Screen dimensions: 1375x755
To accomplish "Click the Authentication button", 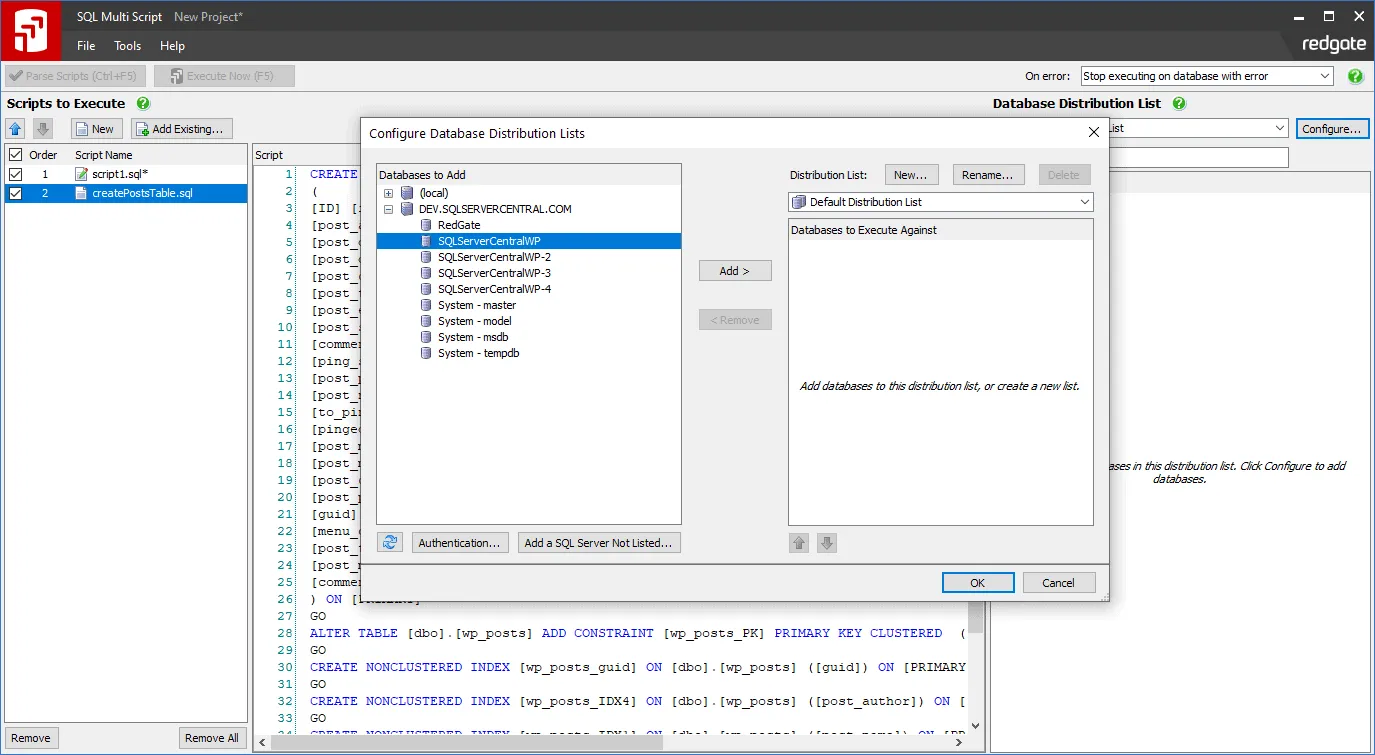I will (460, 542).
